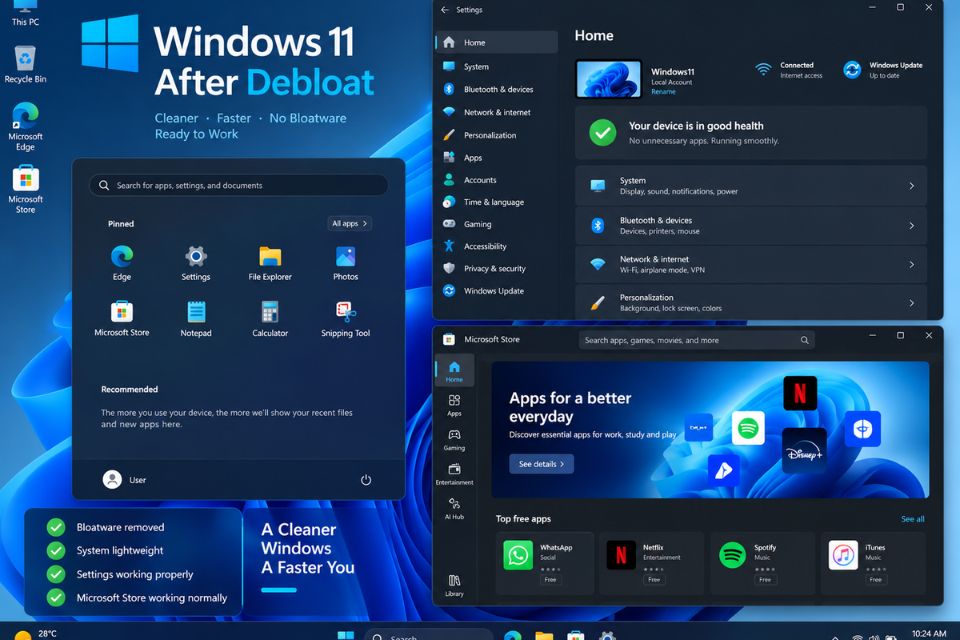
Task: Select Time & language in Settings sidebar
Action: [x=497, y=201]
